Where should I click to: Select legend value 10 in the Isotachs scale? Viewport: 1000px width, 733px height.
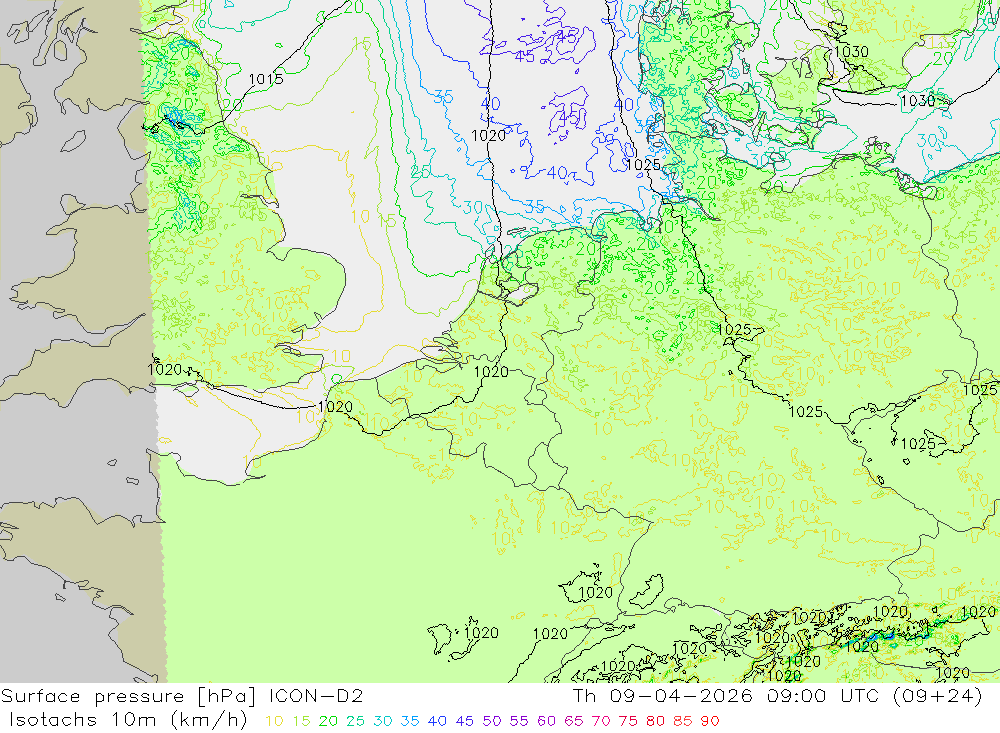[274, 721]
